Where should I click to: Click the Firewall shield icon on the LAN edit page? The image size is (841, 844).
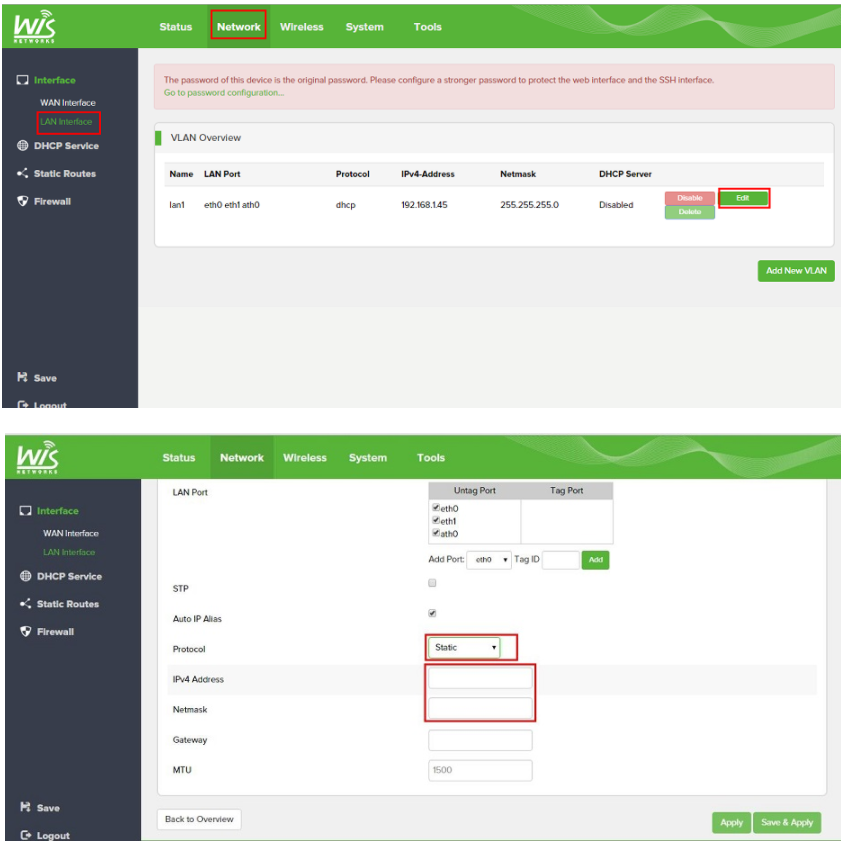[x=26, y=632]
